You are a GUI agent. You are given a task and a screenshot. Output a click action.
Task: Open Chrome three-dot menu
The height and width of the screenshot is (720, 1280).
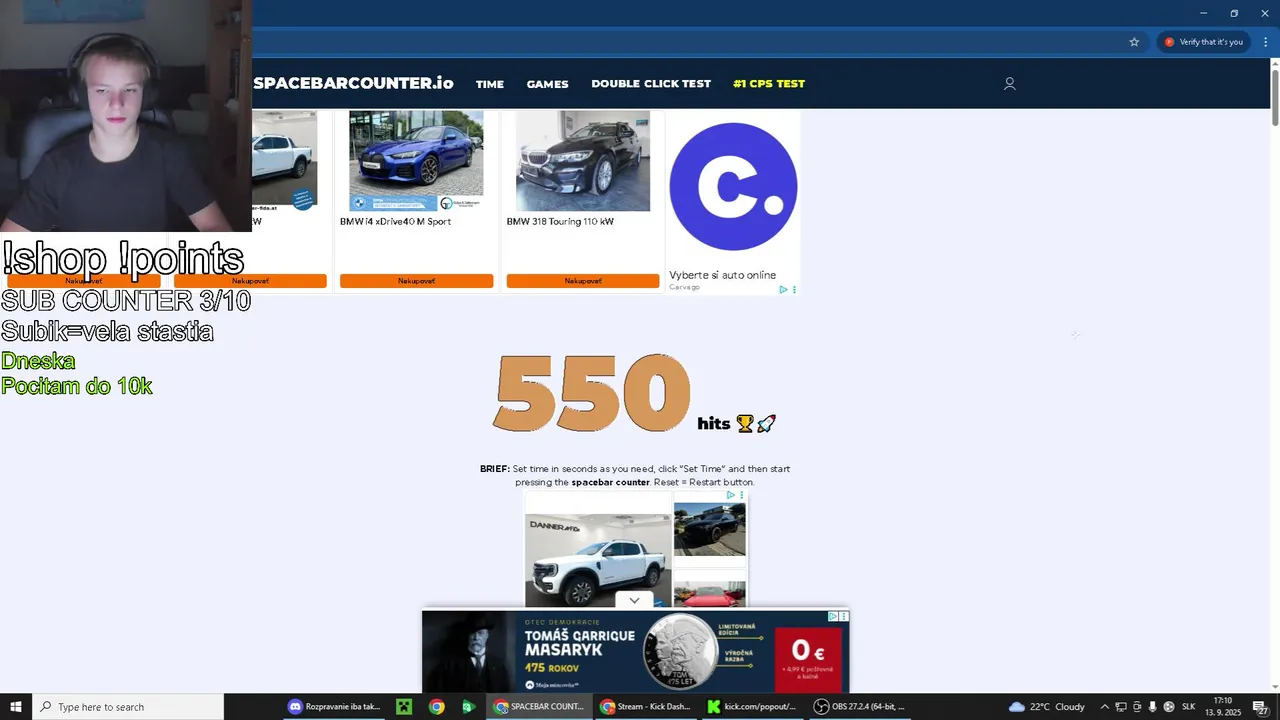[1265, 42]
